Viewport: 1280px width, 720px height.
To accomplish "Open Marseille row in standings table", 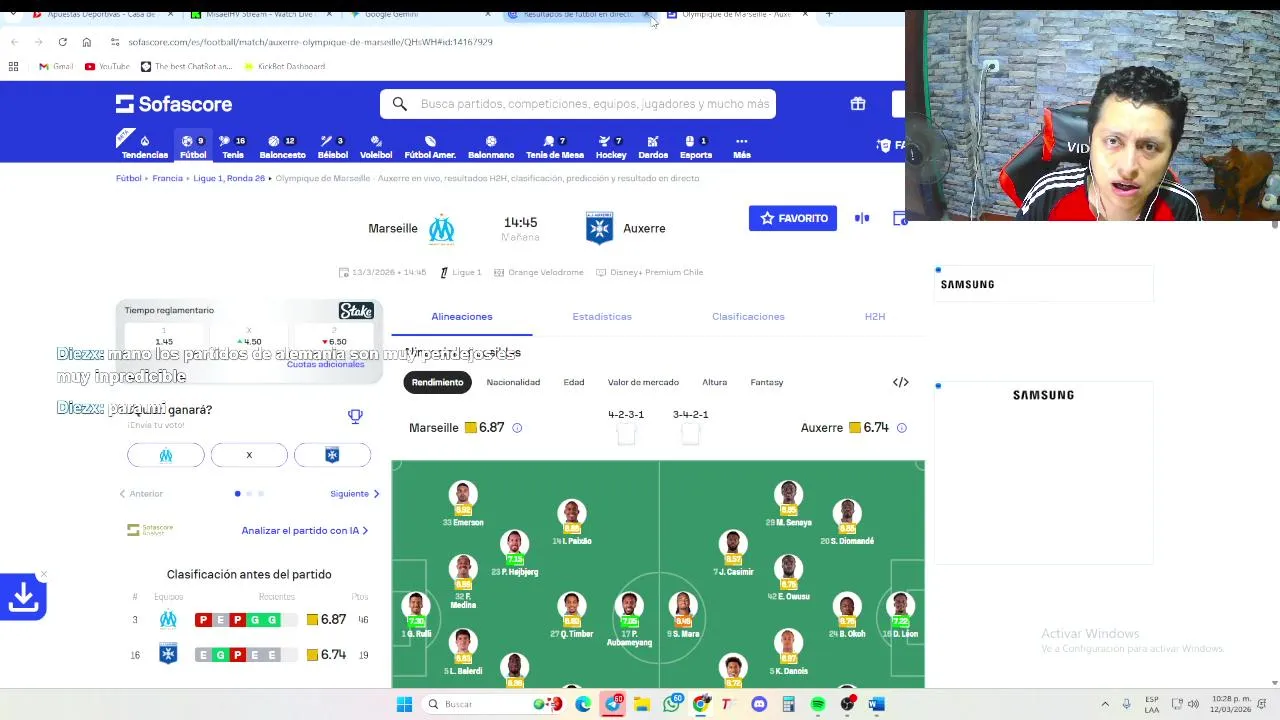I will [249, 620].
